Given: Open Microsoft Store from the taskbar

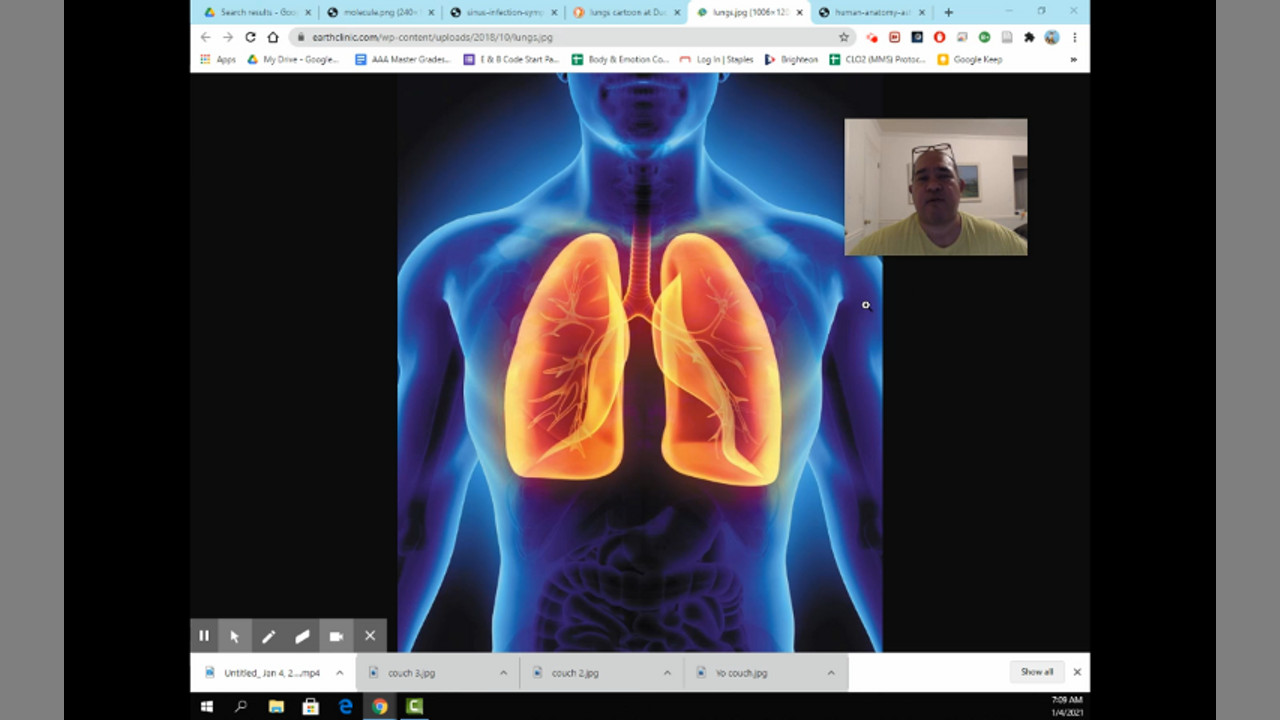Looking at the screenshot, I should click(x=310, y=707).
